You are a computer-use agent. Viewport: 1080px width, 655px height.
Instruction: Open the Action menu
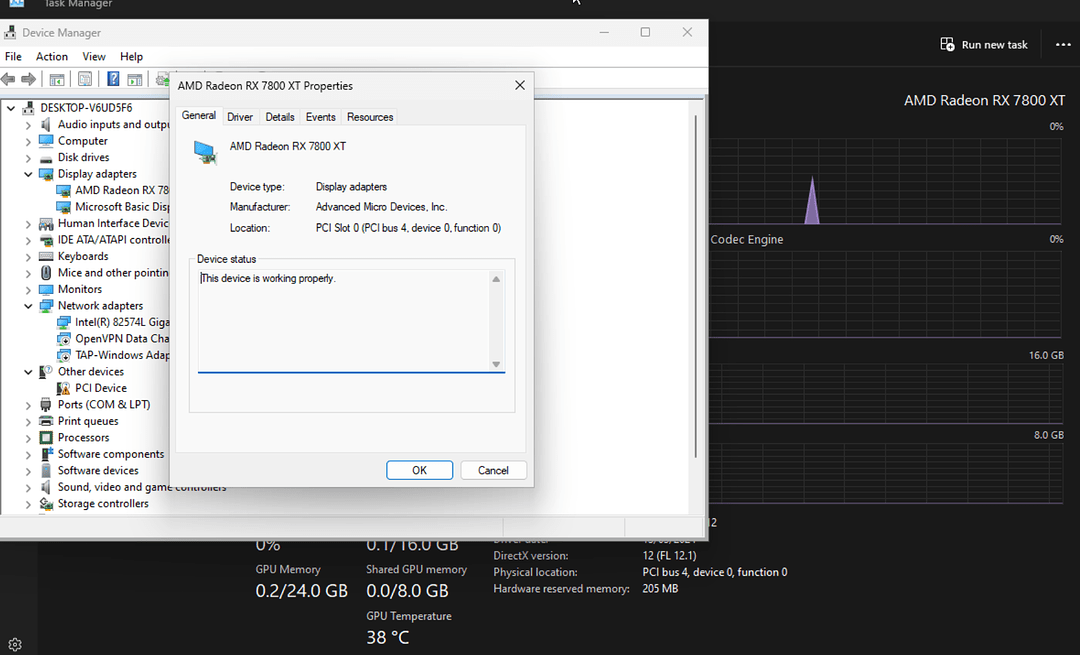[51, 56]
